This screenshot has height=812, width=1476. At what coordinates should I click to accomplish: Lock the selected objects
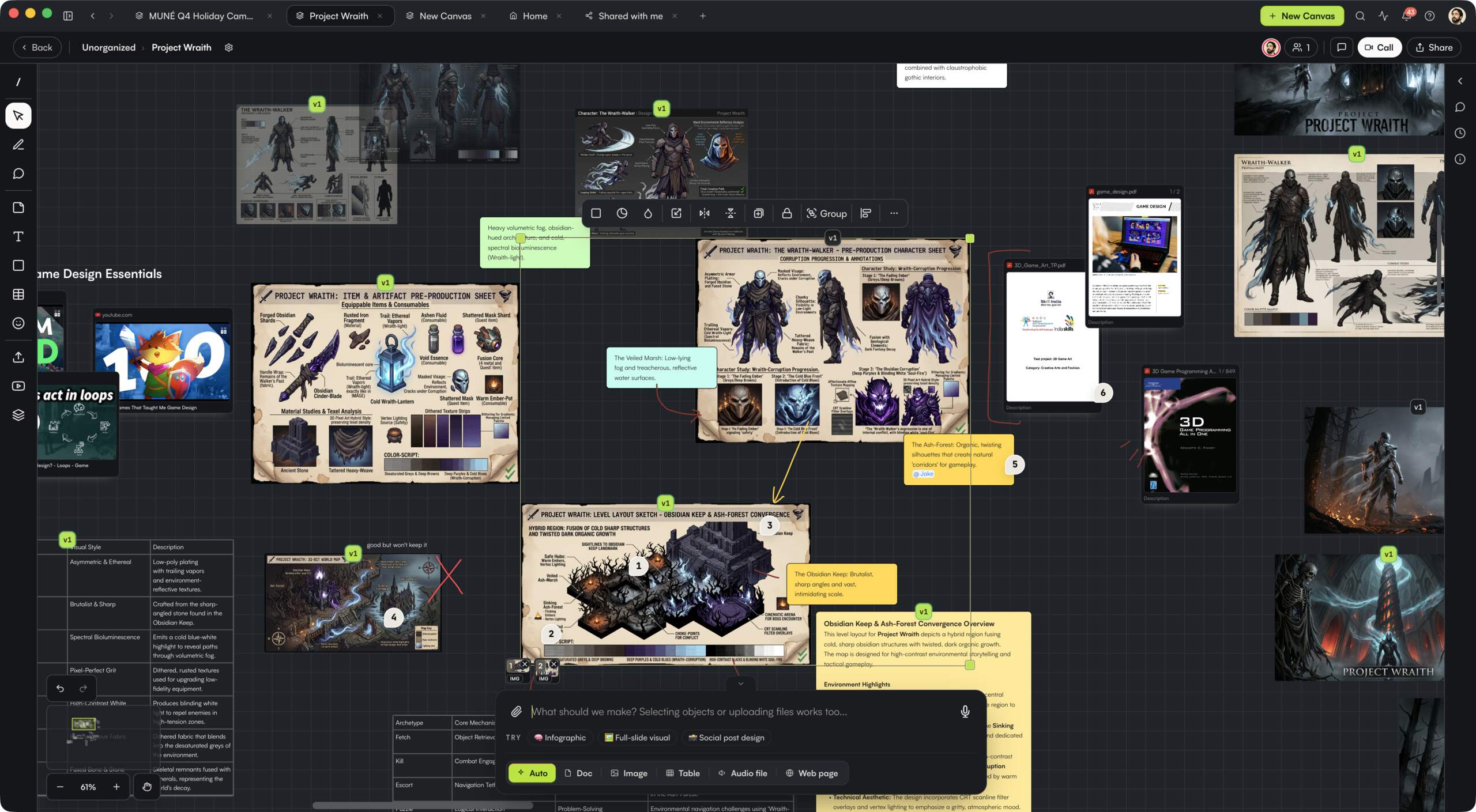coord(787,213)
